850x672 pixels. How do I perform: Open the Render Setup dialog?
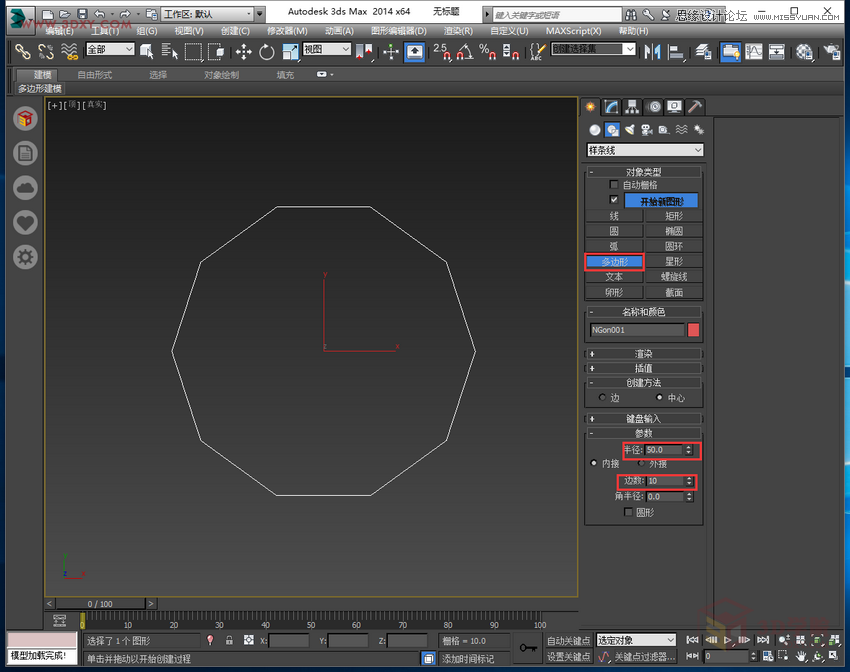coord(831,50)
